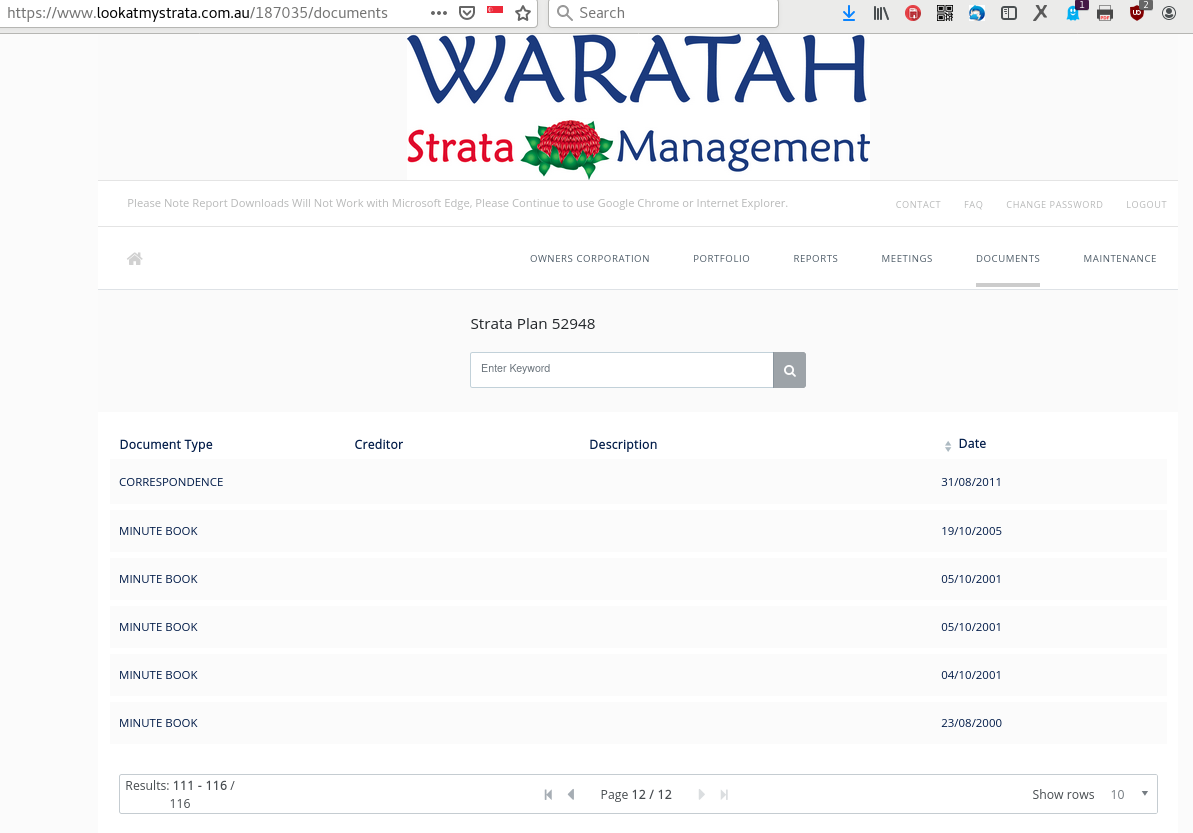Go to next results page

click(x=701, y=794)
